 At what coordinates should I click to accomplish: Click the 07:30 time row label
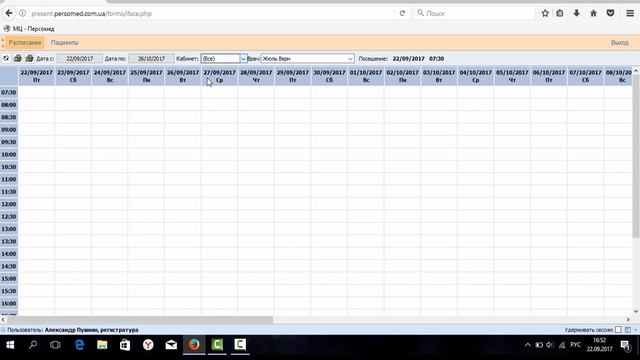click(9, 93)
